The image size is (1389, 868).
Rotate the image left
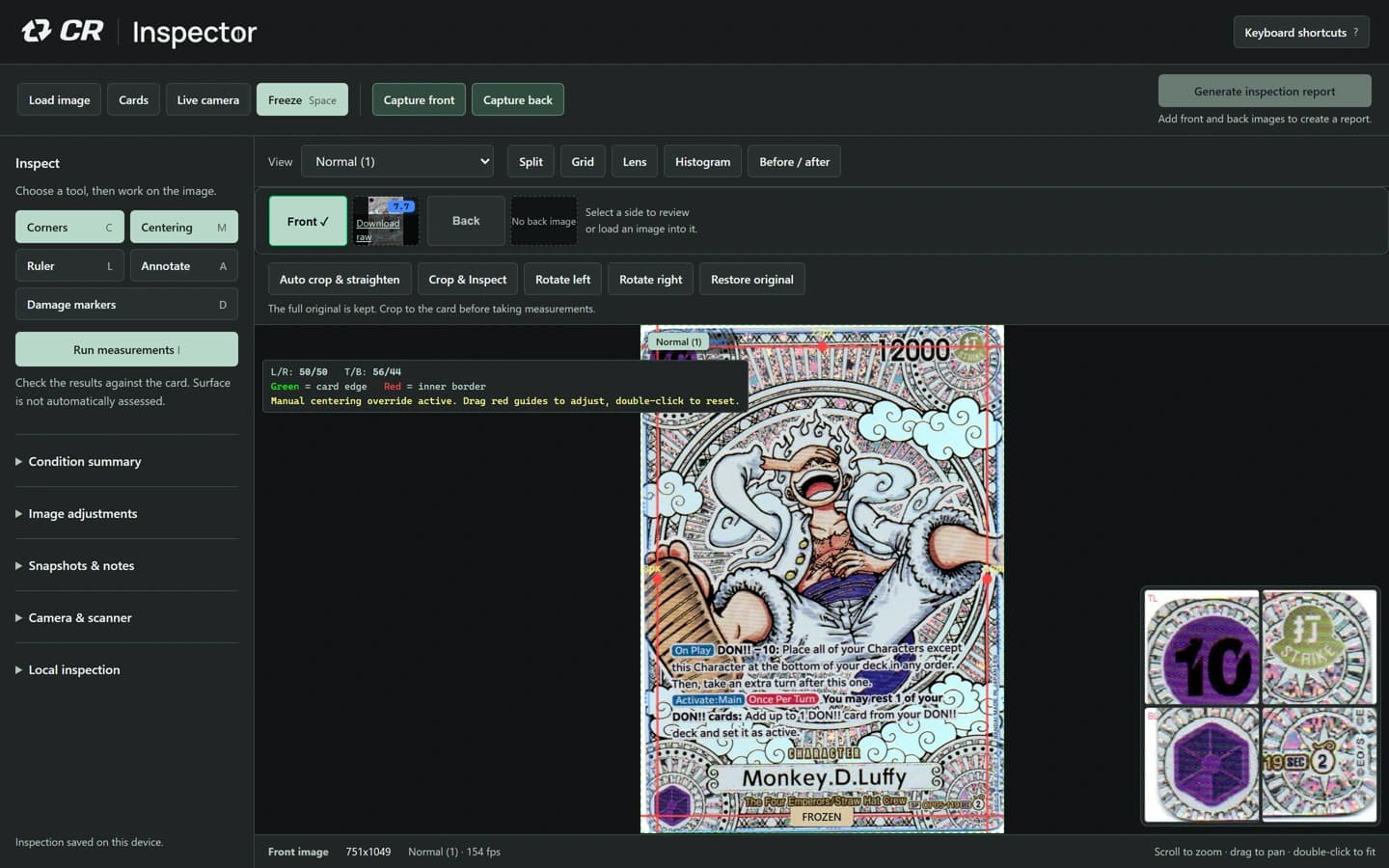562,279
